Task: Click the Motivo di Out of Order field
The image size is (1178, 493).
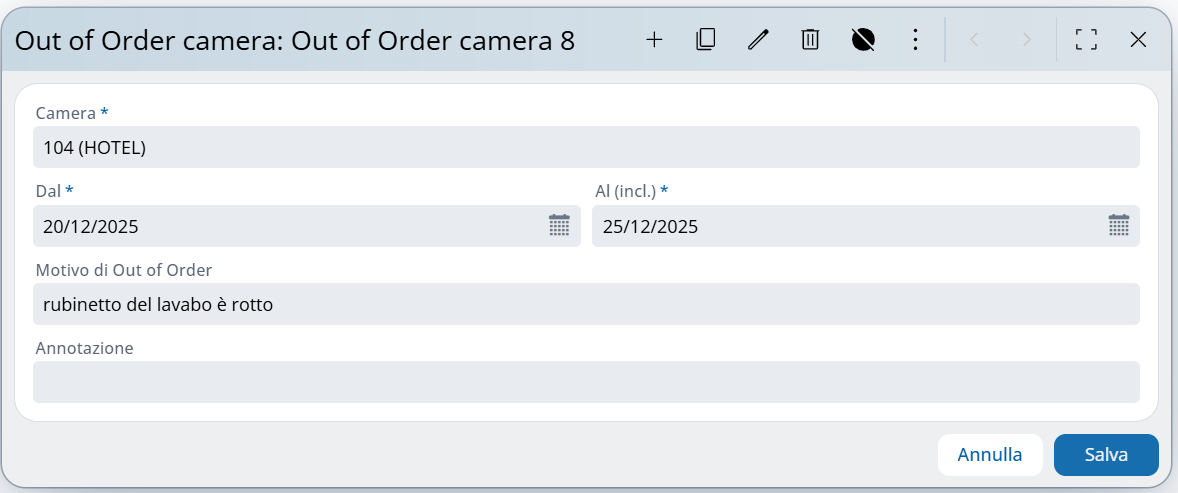Action: pos(586,304)
